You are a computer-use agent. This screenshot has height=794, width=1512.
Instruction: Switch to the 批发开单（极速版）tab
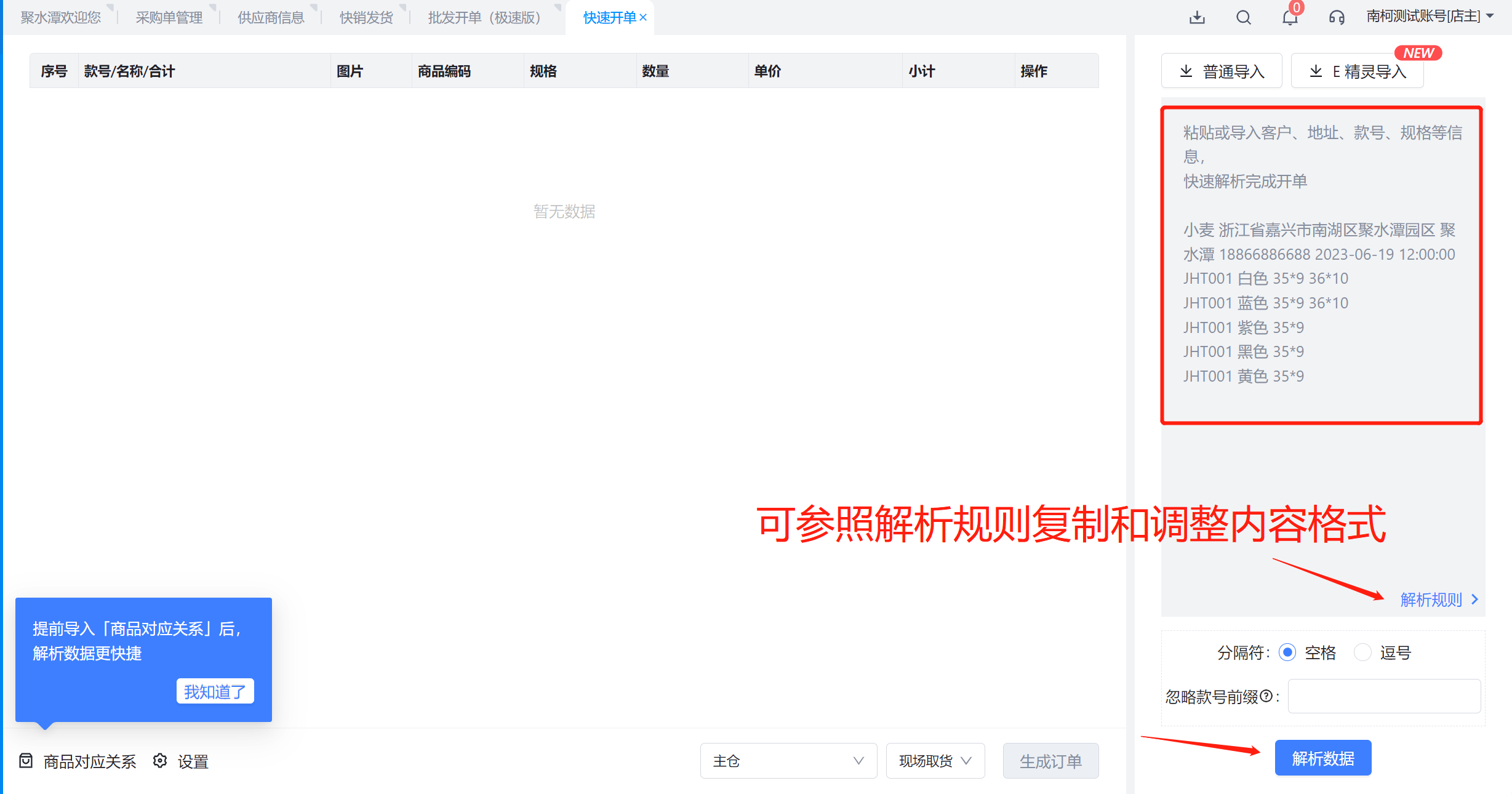(484, 18)
